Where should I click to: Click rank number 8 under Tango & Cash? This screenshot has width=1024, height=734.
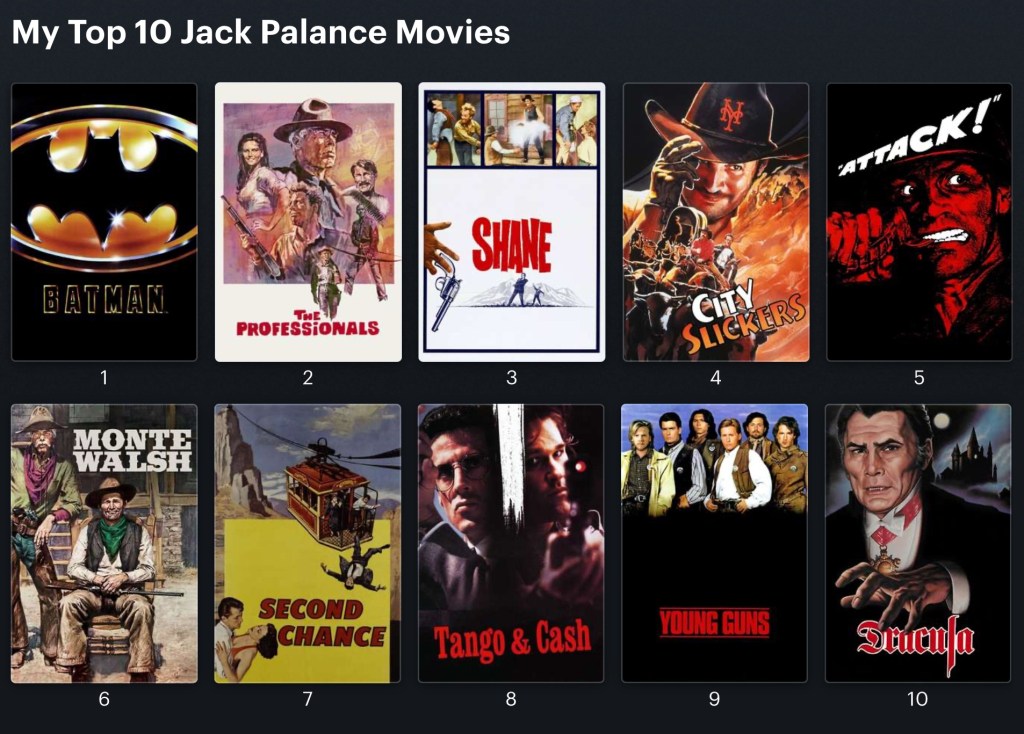(x=511, y=699)
